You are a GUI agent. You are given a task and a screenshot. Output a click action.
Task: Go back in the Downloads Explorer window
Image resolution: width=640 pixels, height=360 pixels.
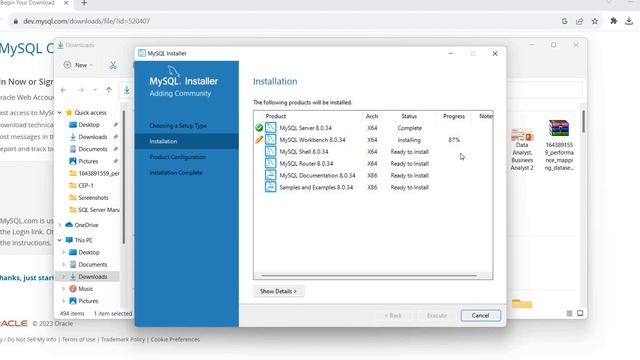pyautogui.click(x=64, y=90)
